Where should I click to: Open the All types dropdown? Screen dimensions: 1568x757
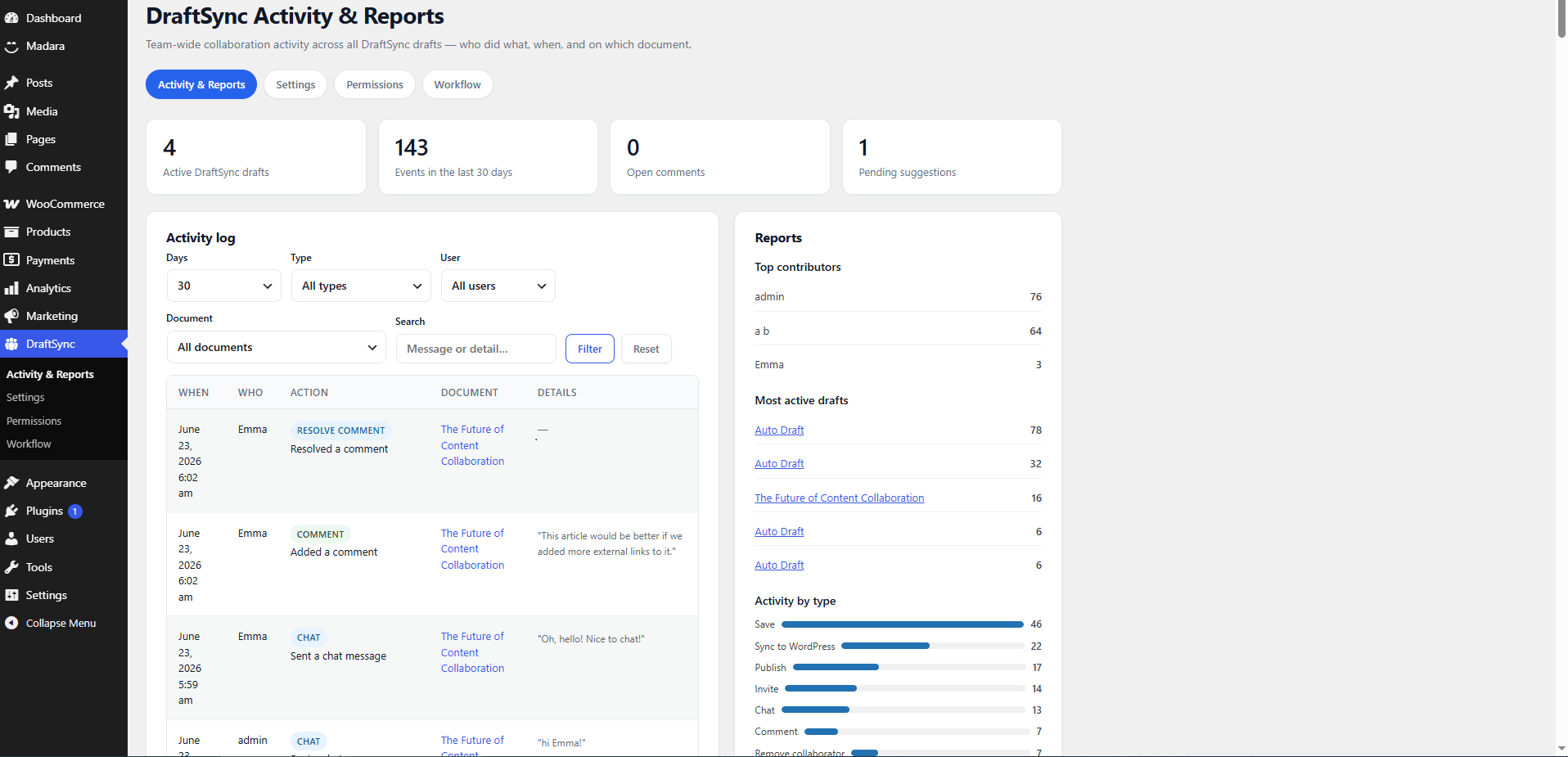click(361, 286)
